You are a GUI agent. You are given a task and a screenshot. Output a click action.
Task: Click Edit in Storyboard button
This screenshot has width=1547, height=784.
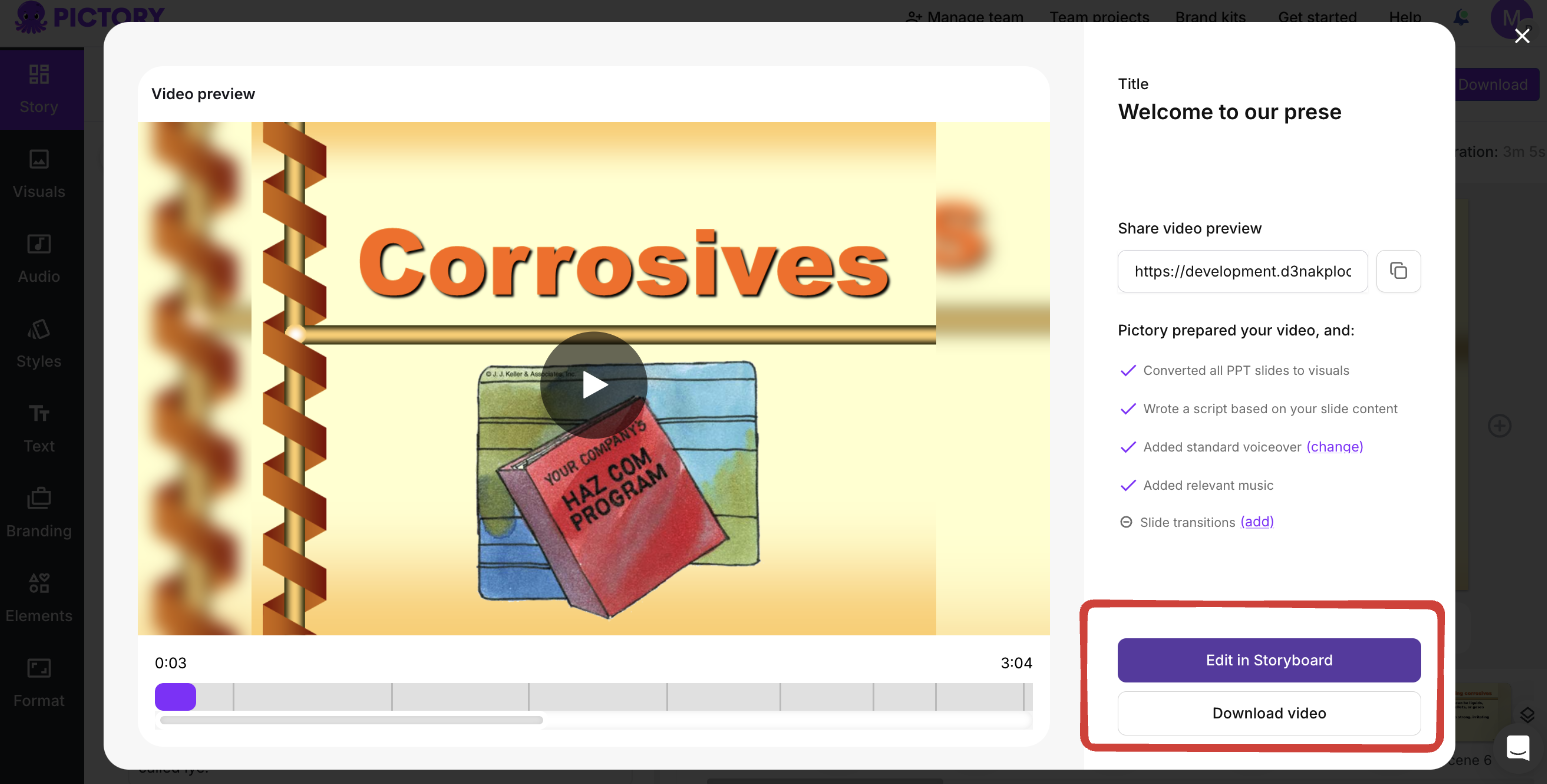pyautogui.click(x=1269, y=660)
